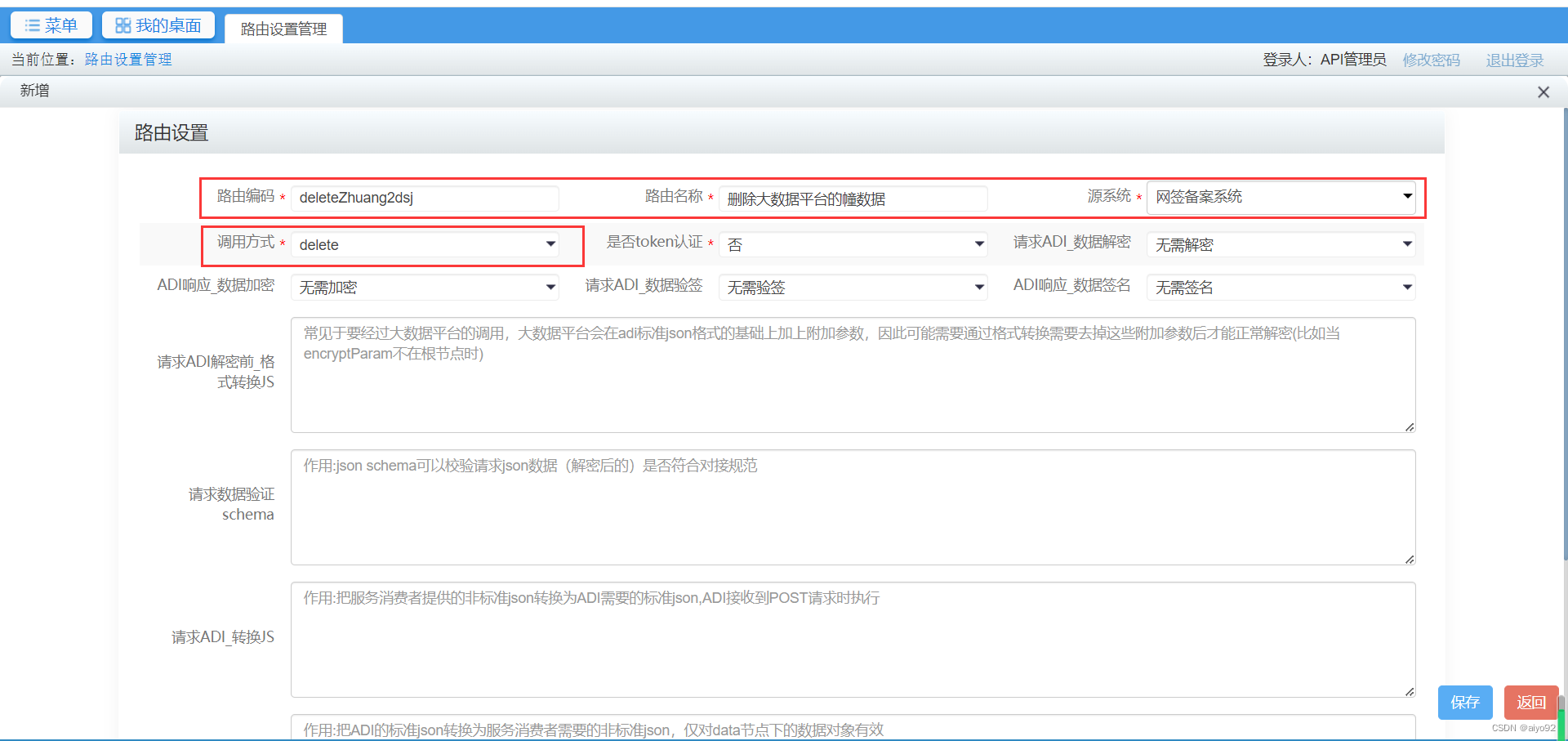Open the 请求ADI_数据解密 dropdown
Screen dimensions: 1568x741
1281,244
